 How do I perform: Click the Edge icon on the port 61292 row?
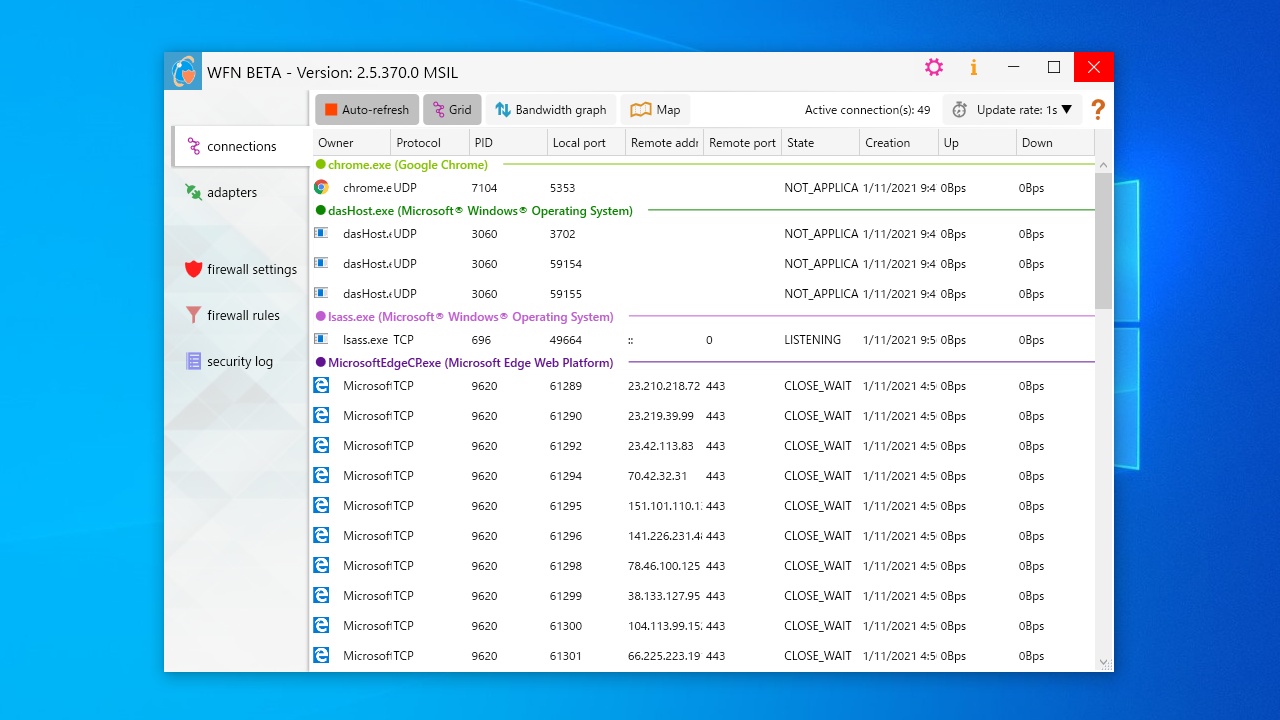321,445
